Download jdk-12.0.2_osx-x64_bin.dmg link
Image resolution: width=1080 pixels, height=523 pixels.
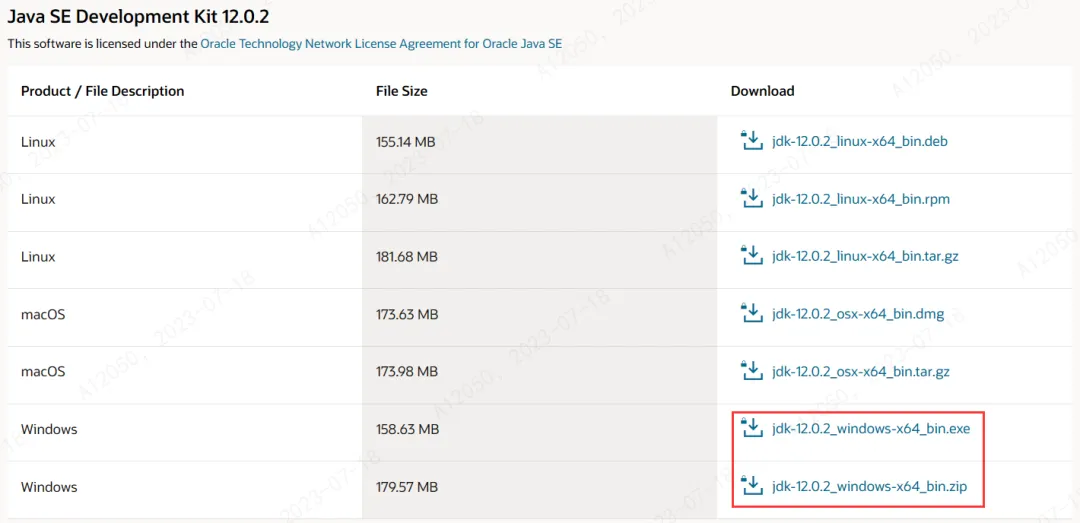[x=858, y=315]
